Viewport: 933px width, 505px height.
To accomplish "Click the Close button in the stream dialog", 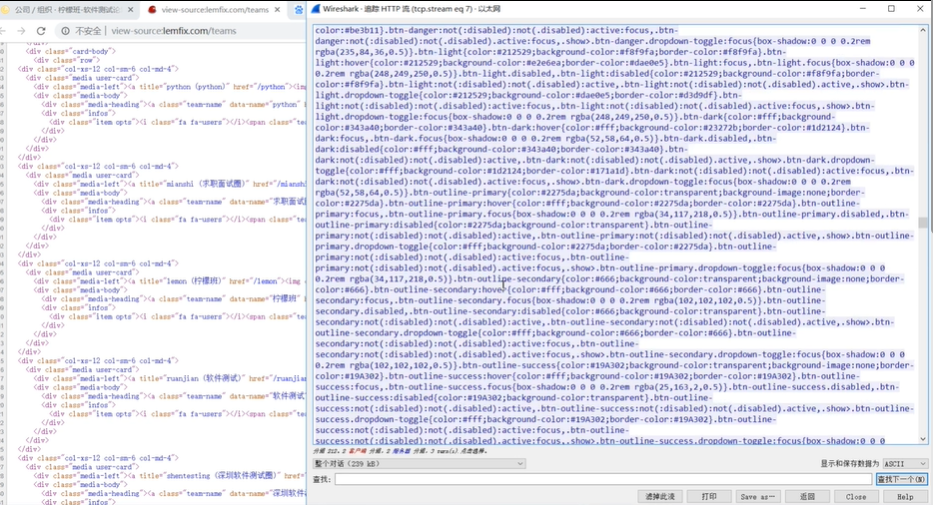I will click(x=856, y=497).
